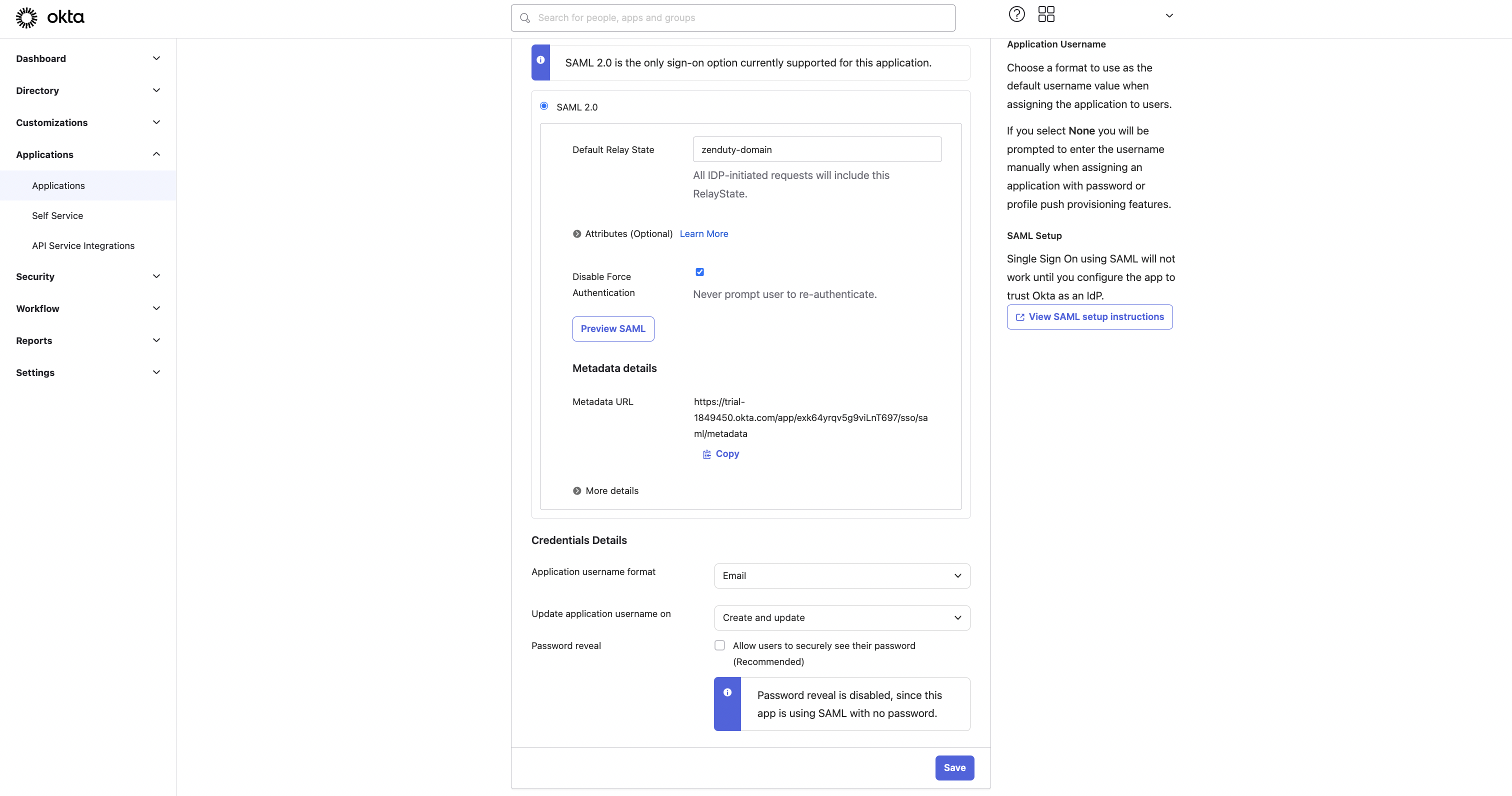The image size is (1512, 796).
Task: Click the password reveal info icon
Action: [727, 692]
